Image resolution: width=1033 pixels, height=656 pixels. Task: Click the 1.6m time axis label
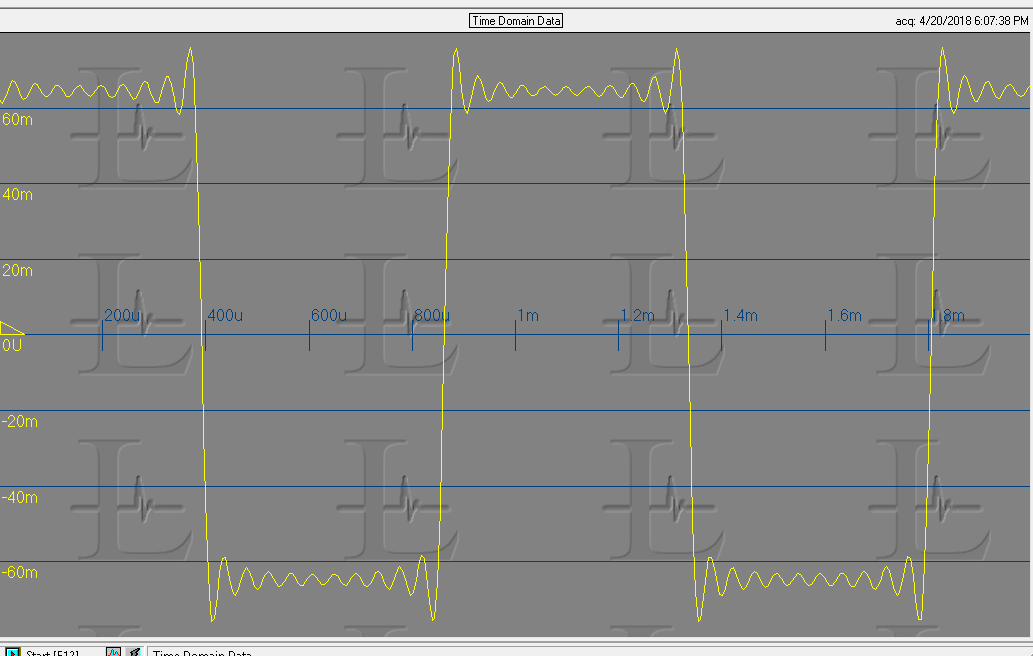[845, 315]
